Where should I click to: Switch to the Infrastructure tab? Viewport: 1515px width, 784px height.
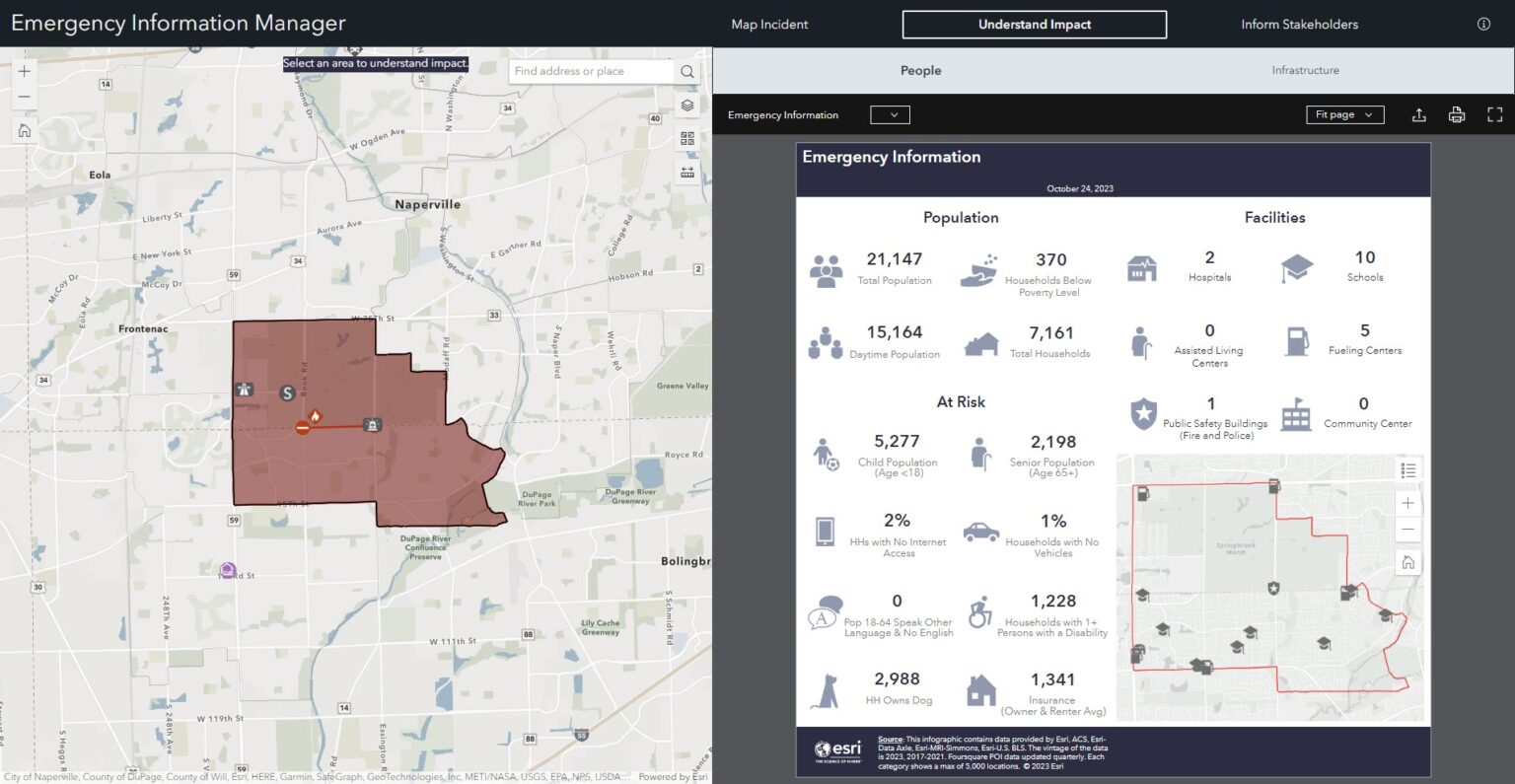(1305, 70)
